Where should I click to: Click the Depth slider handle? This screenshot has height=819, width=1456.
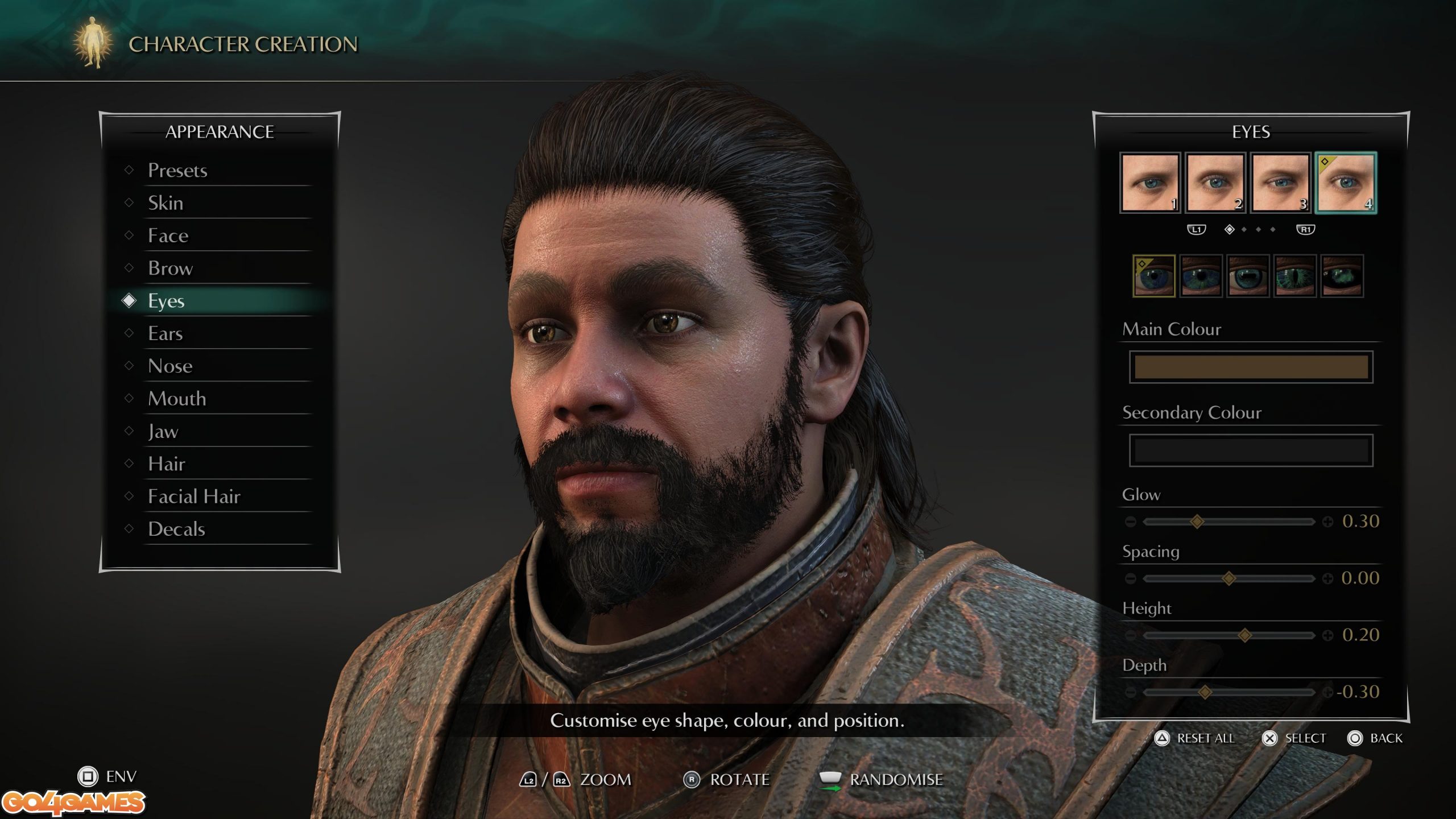coord(1205,692)
